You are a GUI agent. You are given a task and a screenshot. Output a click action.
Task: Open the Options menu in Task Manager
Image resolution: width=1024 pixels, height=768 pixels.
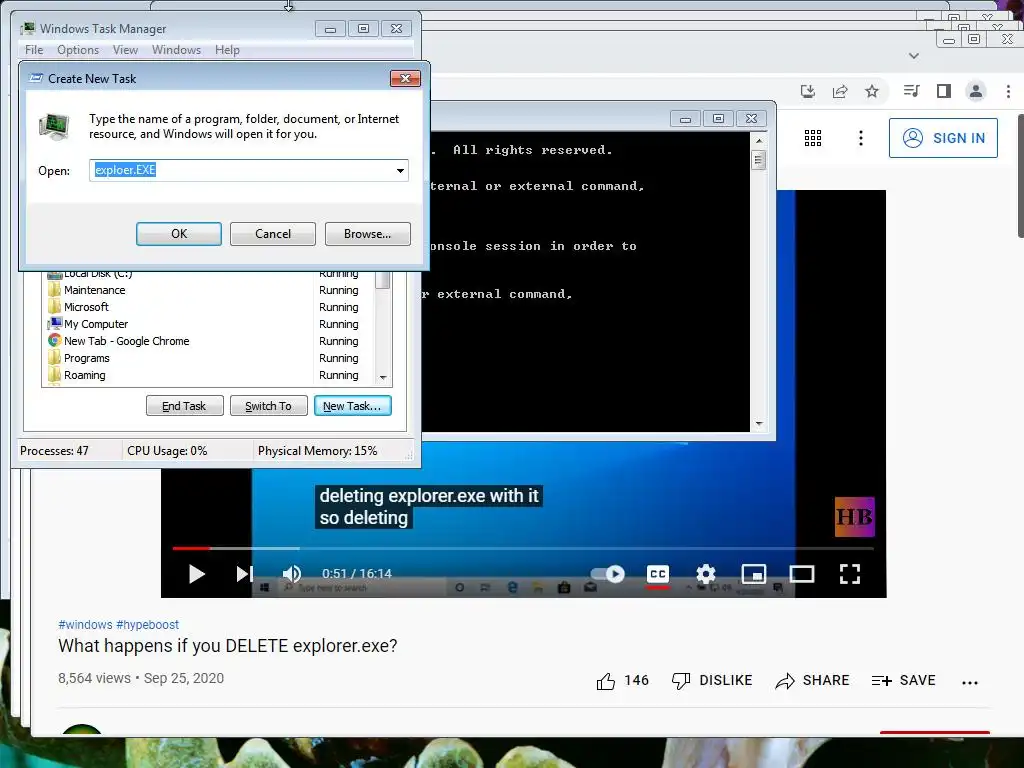point(78,50)
